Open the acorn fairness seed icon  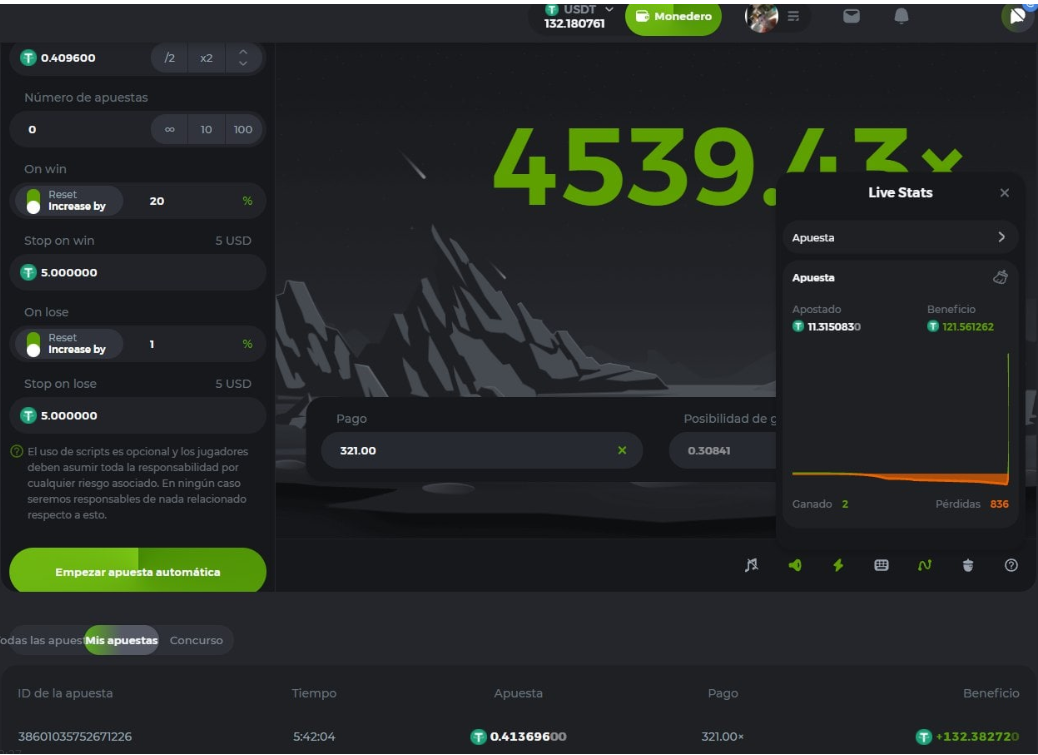click(x=967, y=565)
